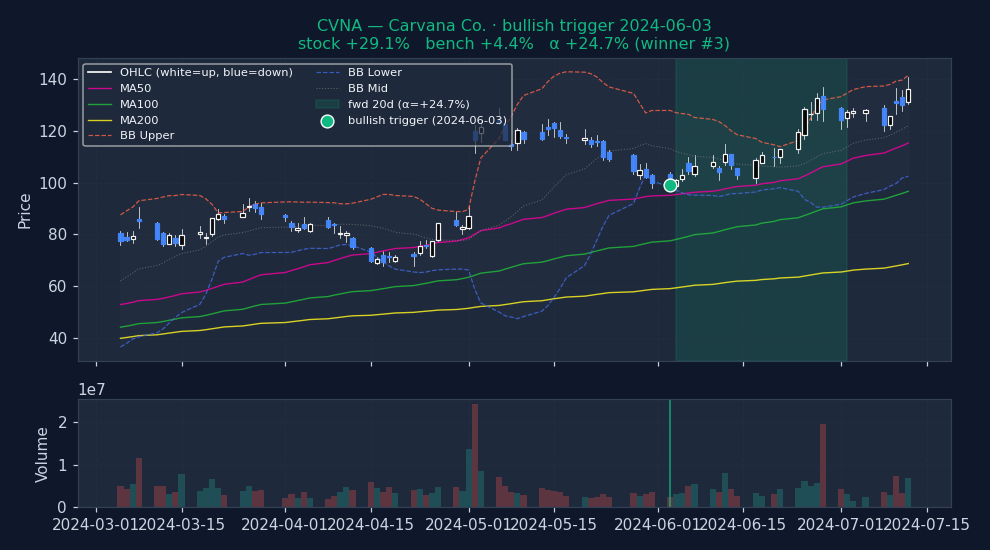This screenshot has height=550, width=990.
Task: Click the green bullish trigger marker on the price chart
Action: (670, 185)
